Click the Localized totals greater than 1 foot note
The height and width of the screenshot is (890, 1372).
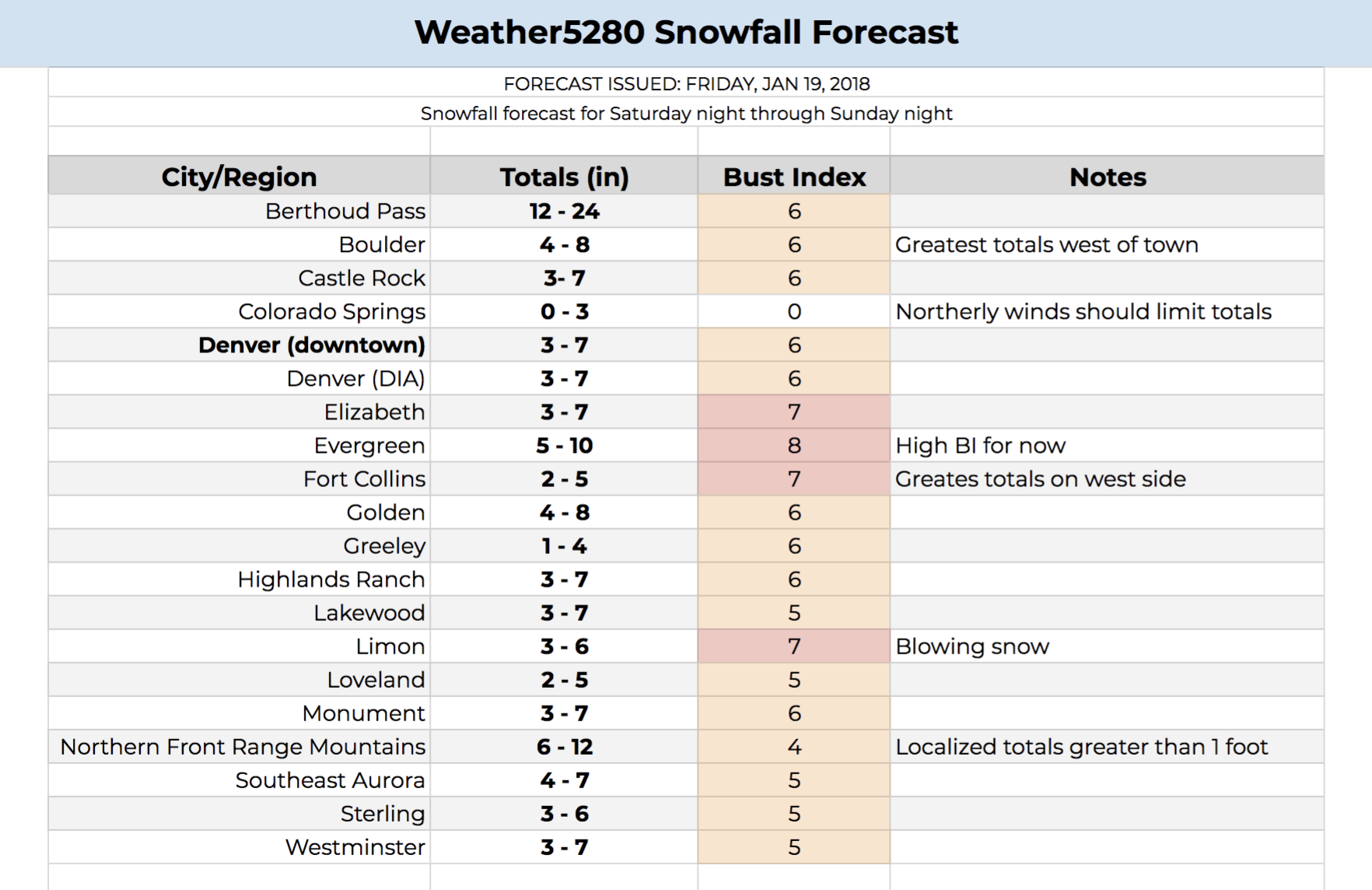tap(1082, 746)
